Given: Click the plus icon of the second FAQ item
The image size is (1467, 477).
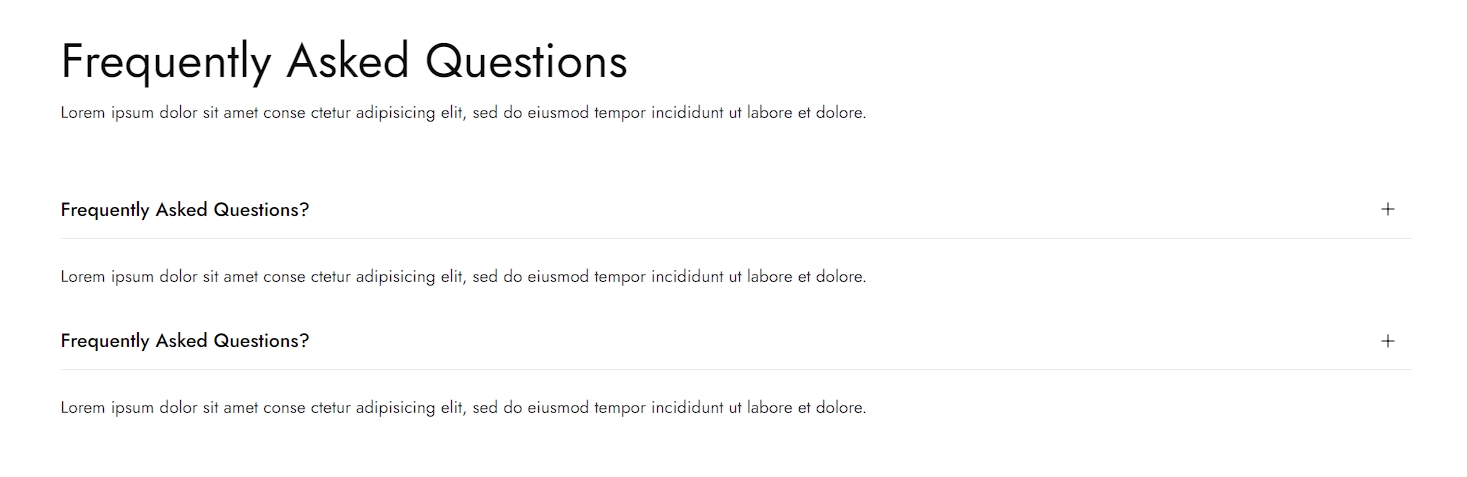Looking at the screenshot, I should (x=1387, y=341).
